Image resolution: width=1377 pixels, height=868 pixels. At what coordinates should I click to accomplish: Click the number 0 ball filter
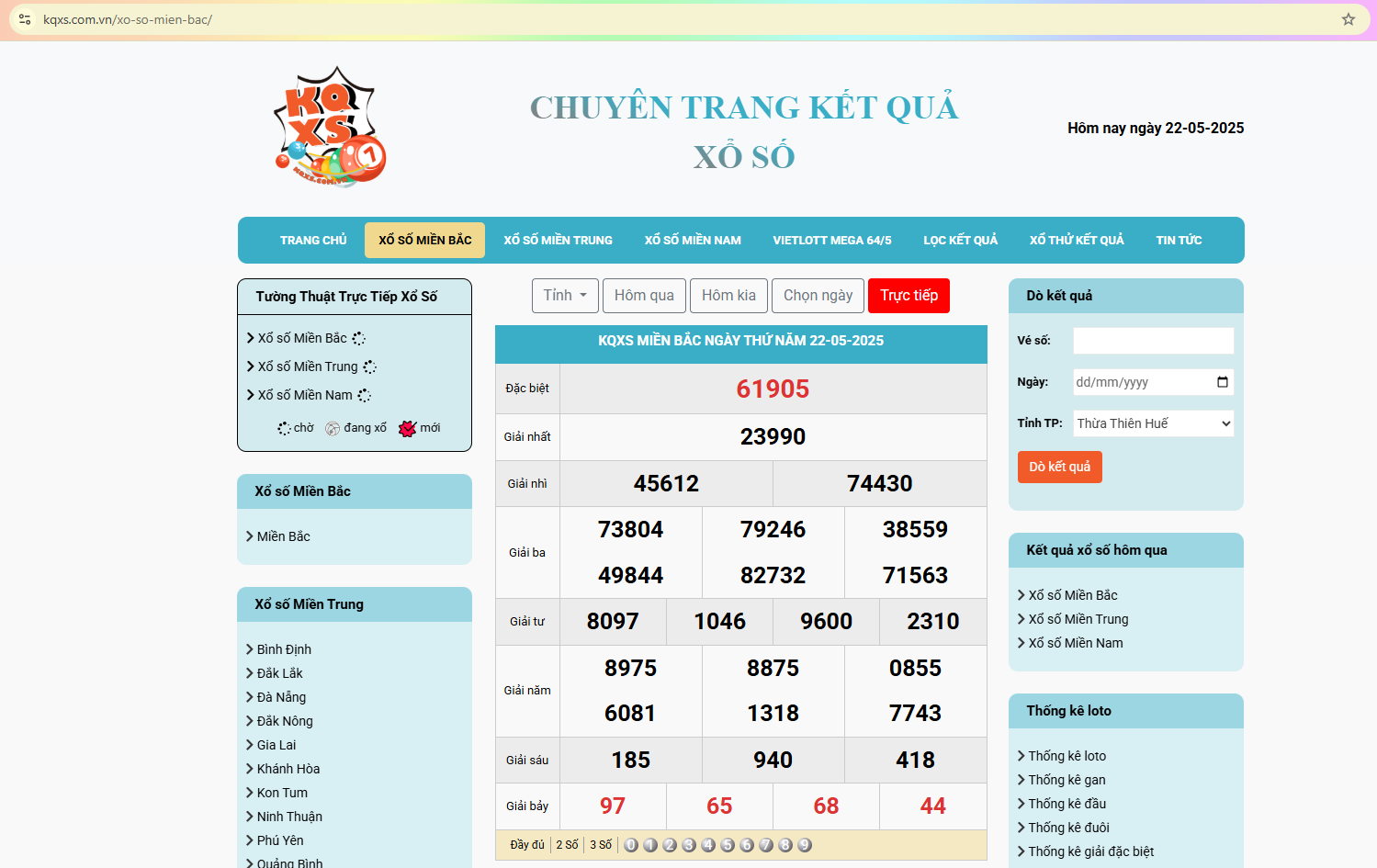pos(631,845)
